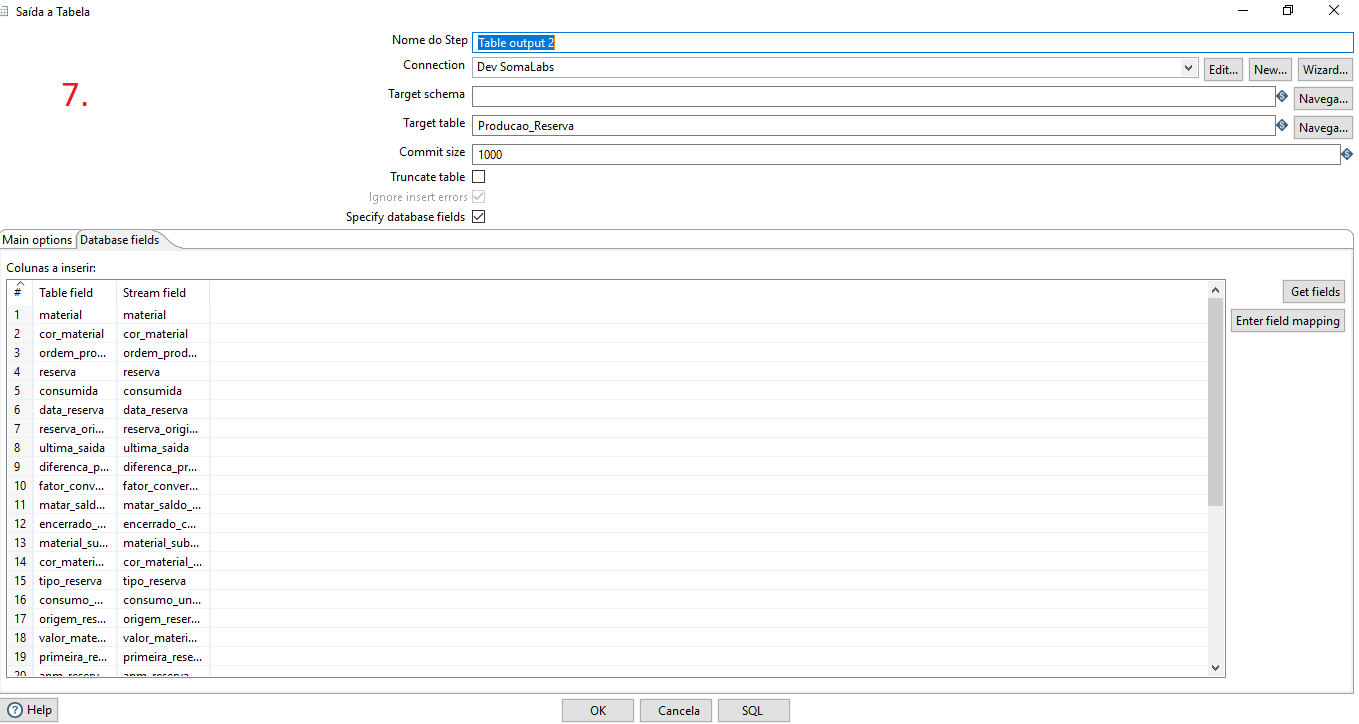Click Edit... next to the Connection field

(1222, 69)
